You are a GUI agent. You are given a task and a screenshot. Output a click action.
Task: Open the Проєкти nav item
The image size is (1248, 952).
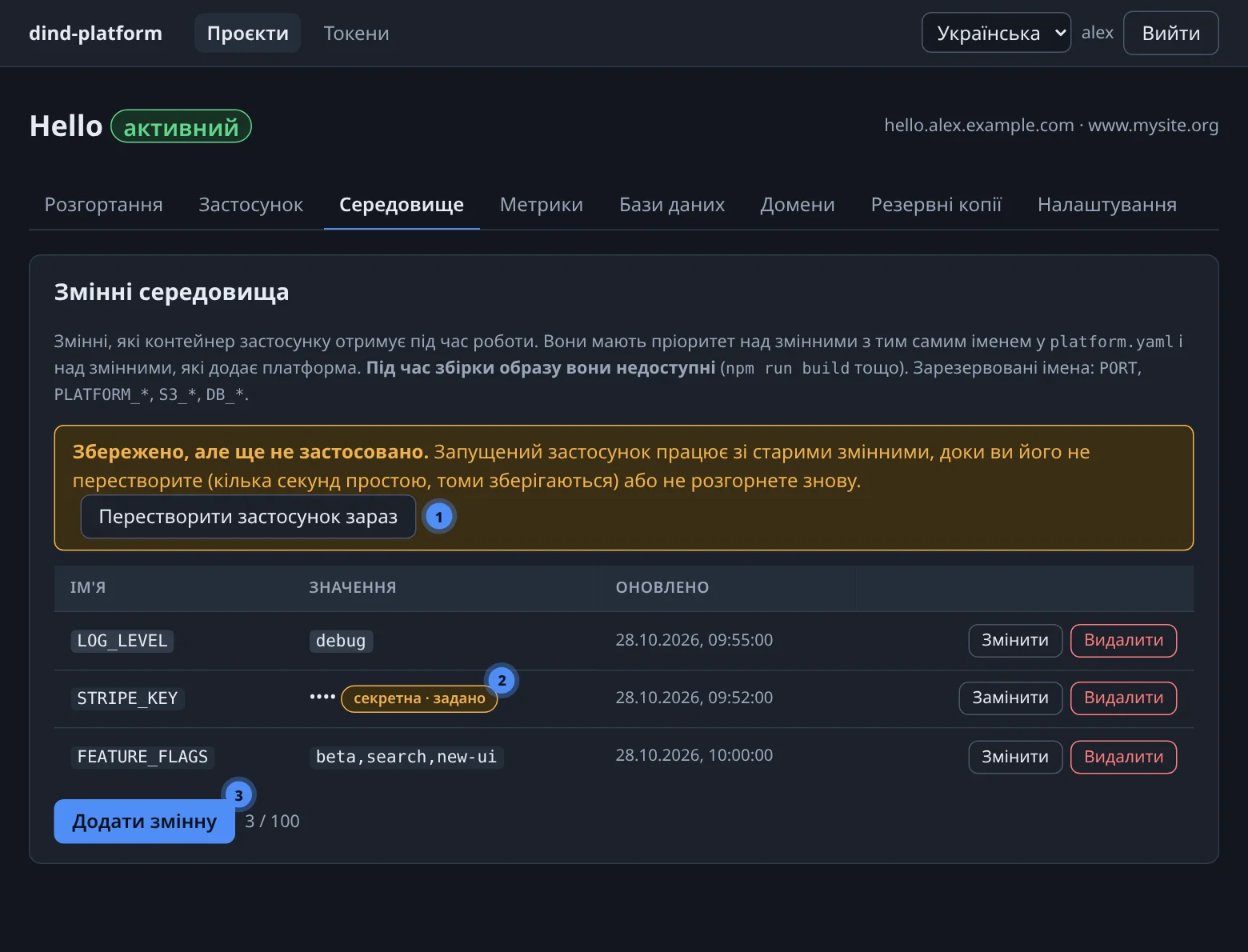click(248, 33)
